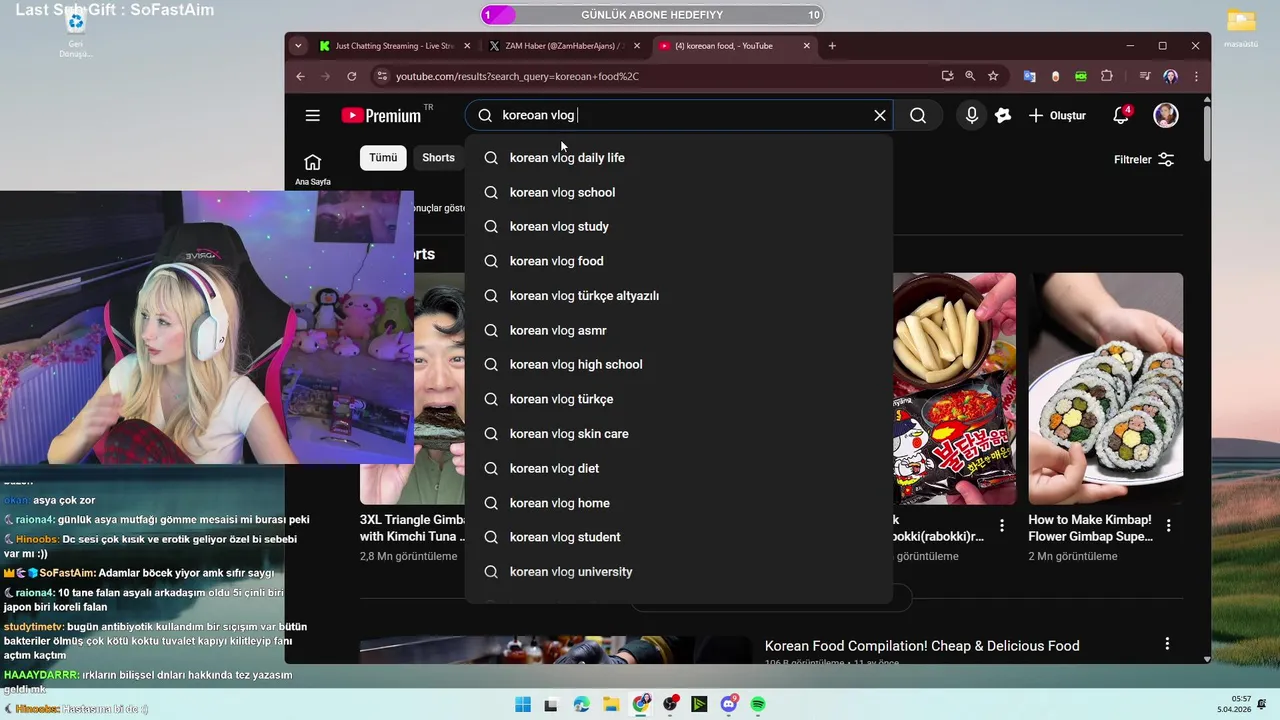This screenshot has width=1280, height=720.
Task: Choose suggestion korean vlog student
Action: tap(678, 537)
